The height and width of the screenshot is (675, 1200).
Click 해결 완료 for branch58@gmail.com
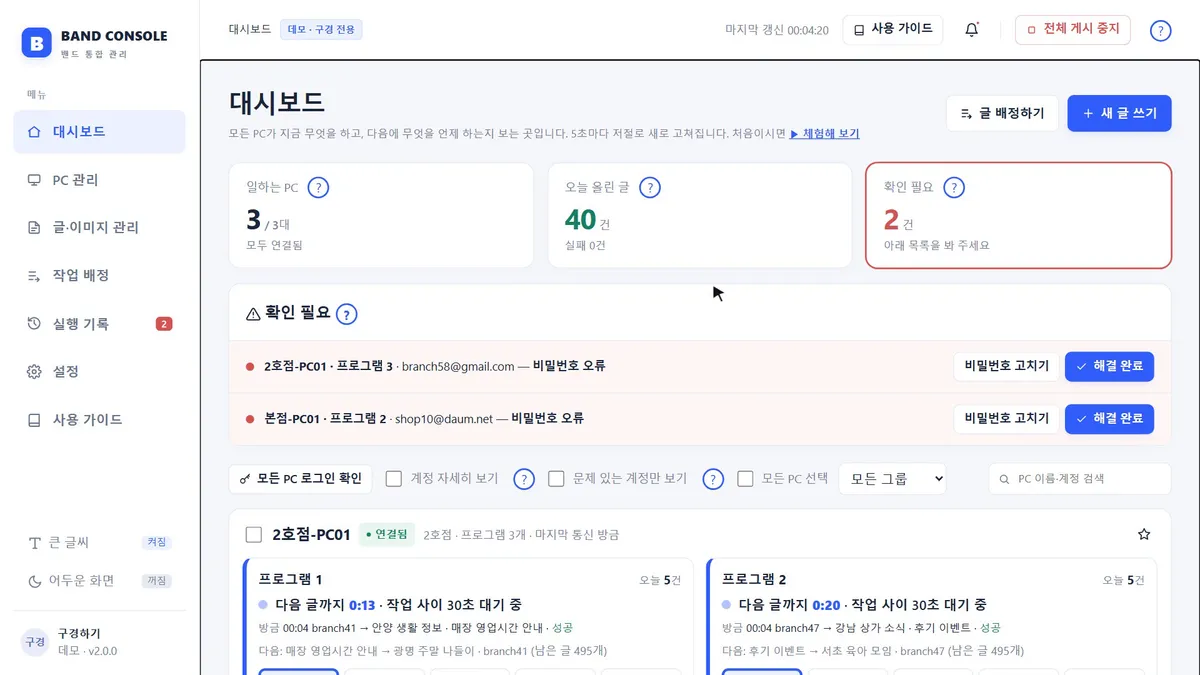(x=1109, y=366)
